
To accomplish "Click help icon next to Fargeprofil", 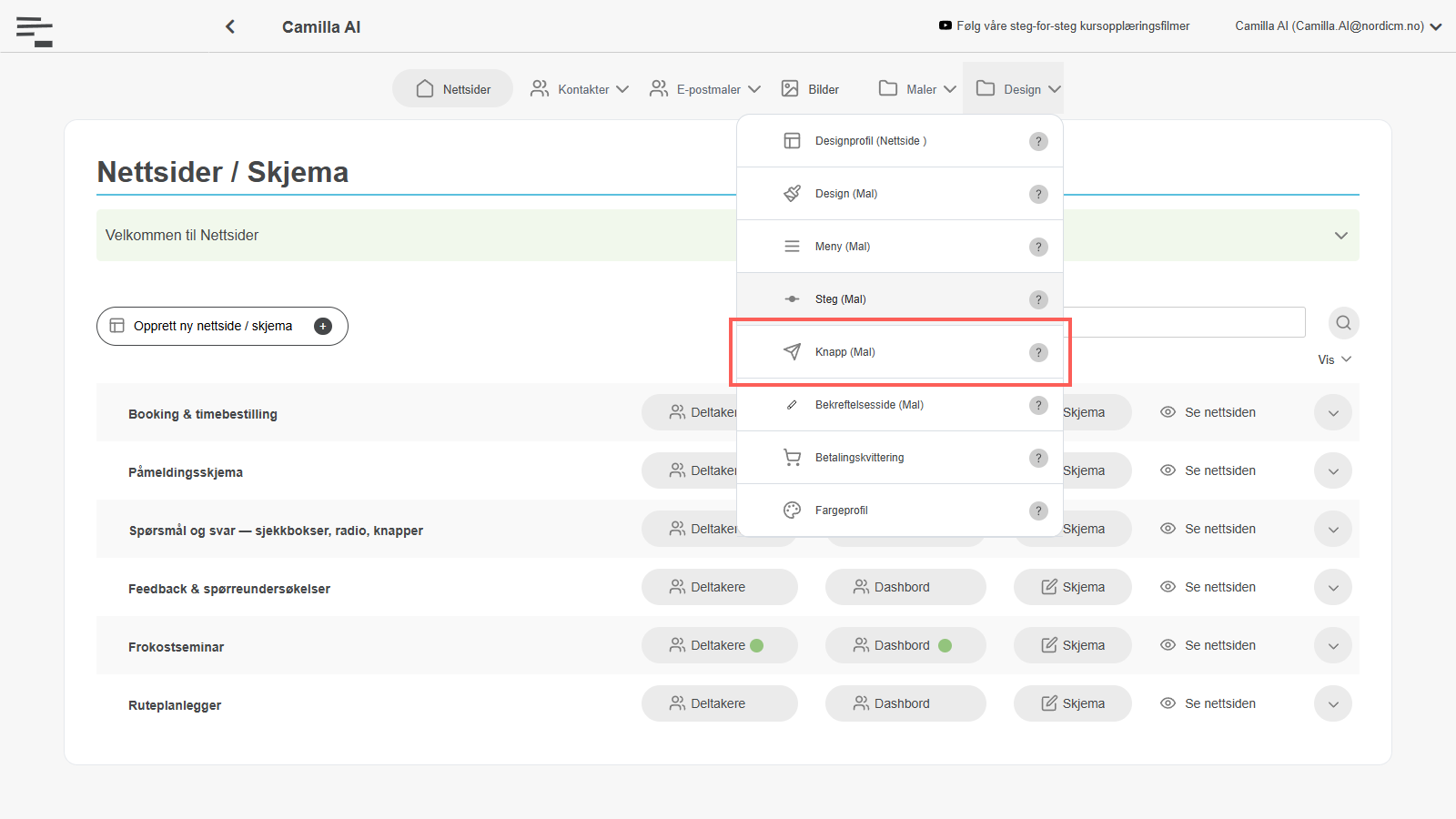I will [x=1038, y=511].
